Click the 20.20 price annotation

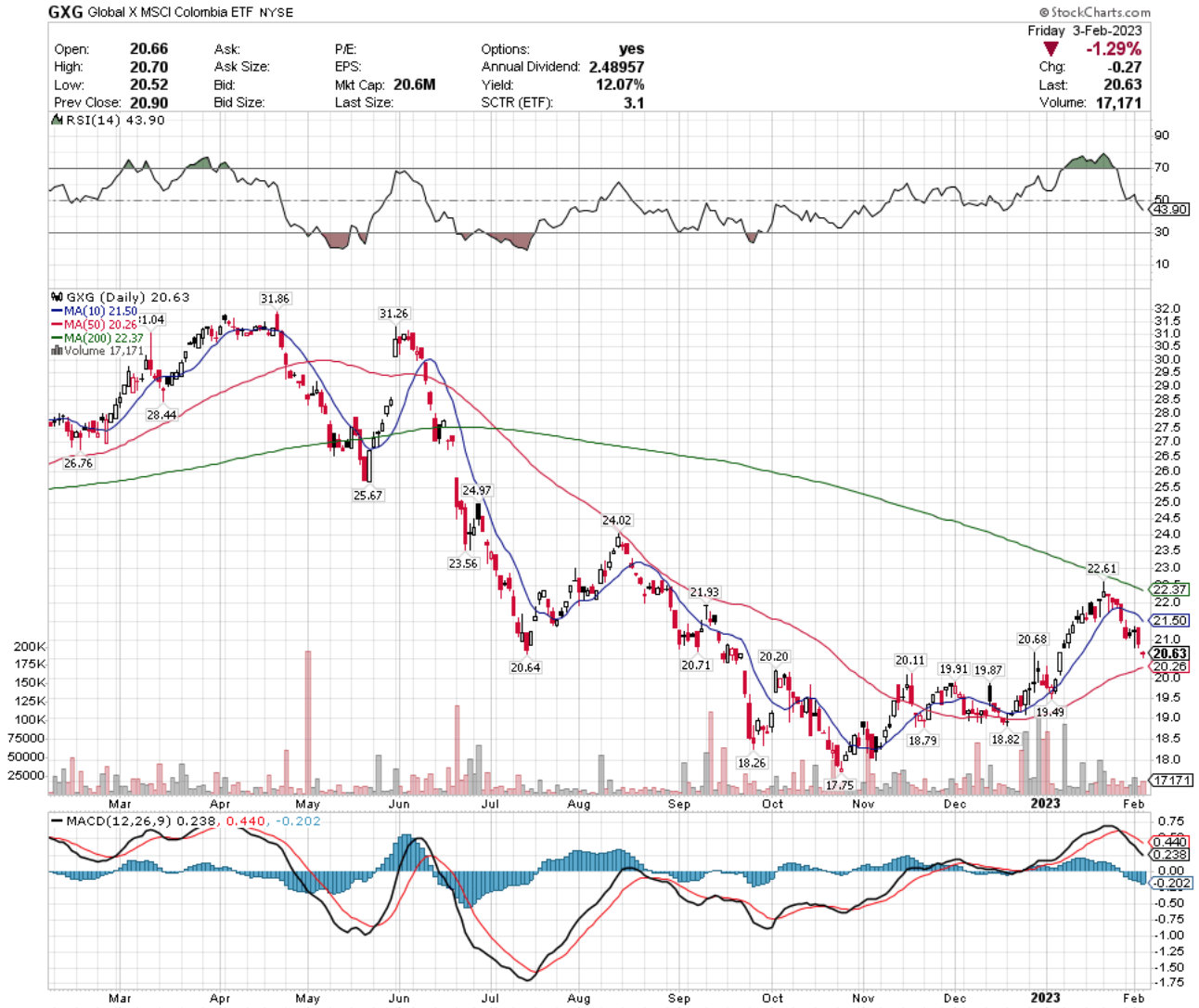[x=774, y=656]
